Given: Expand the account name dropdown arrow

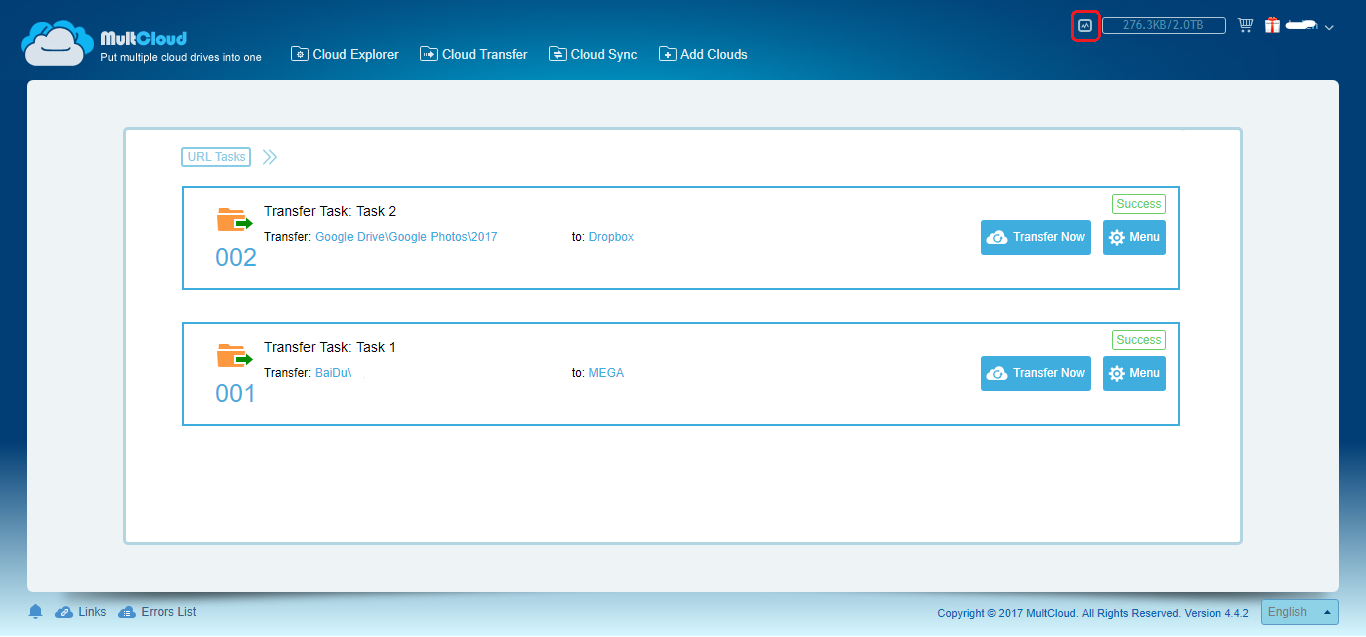Looking at the screenshot, I should pyautogui.click(x=1329, y=28).
